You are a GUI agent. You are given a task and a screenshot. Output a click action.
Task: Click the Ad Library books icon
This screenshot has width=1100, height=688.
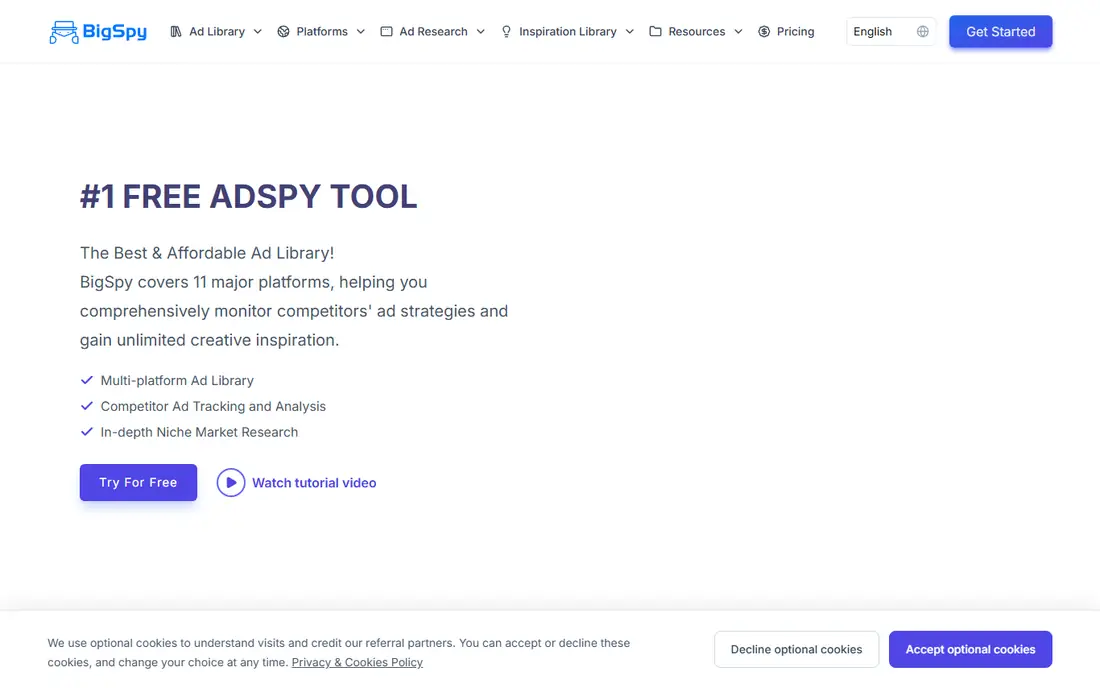tap(176, 32)
